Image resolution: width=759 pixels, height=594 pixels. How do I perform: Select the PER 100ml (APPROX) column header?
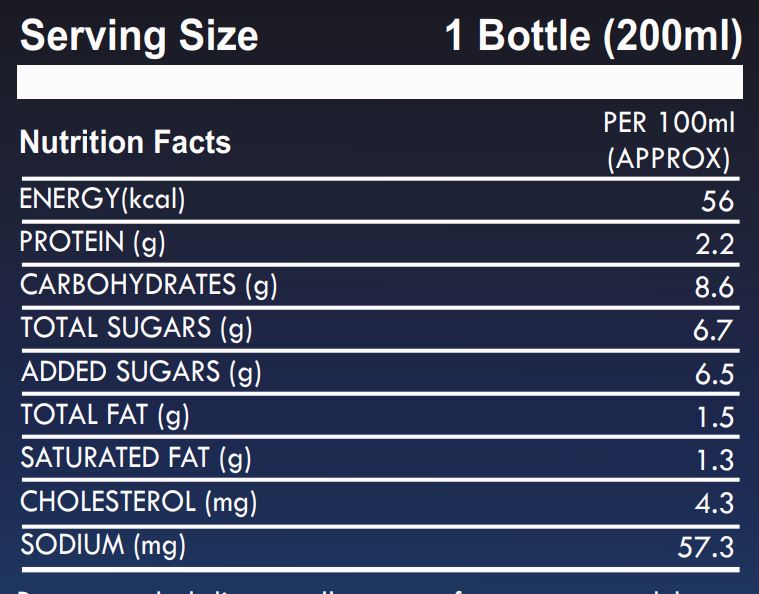(669, 142)
